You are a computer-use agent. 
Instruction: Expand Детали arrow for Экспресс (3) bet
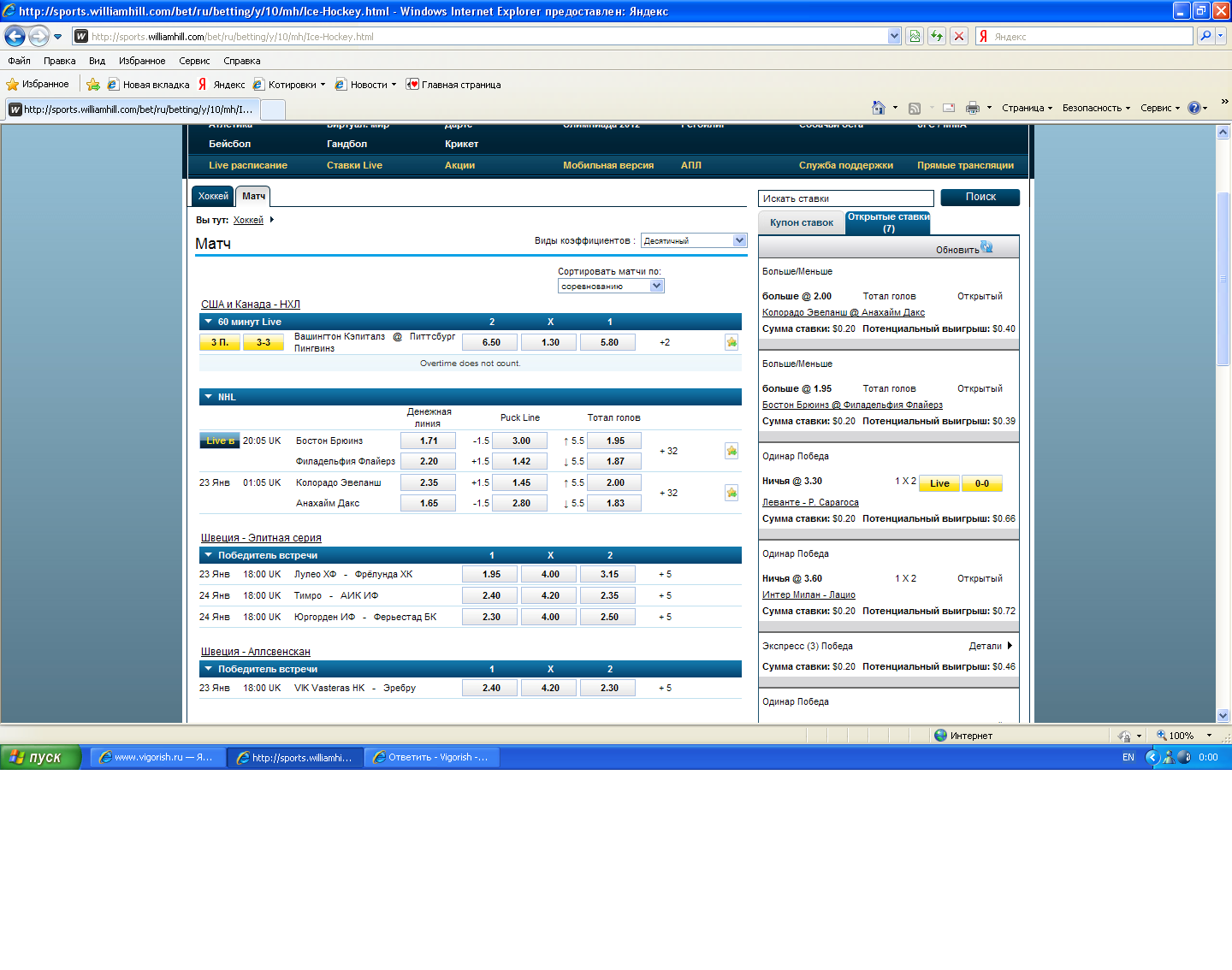point(1010,646)
